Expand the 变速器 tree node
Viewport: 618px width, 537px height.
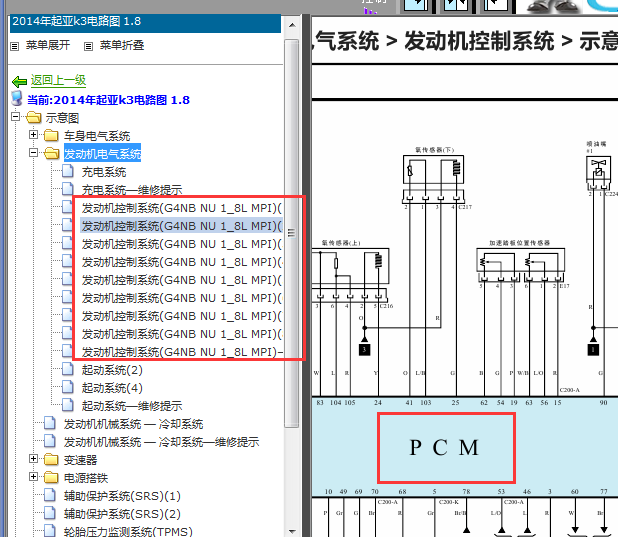pos(34,459)
